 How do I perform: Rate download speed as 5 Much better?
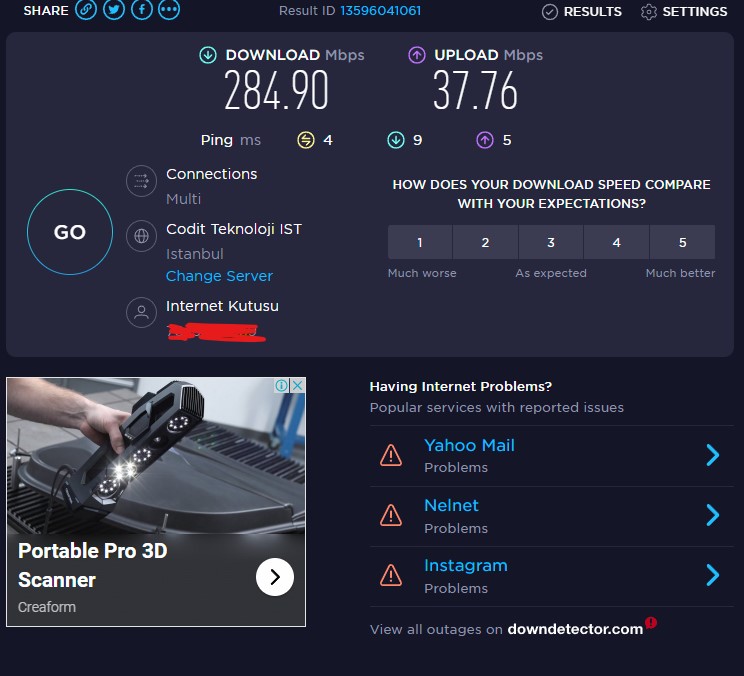click(682, 242)
